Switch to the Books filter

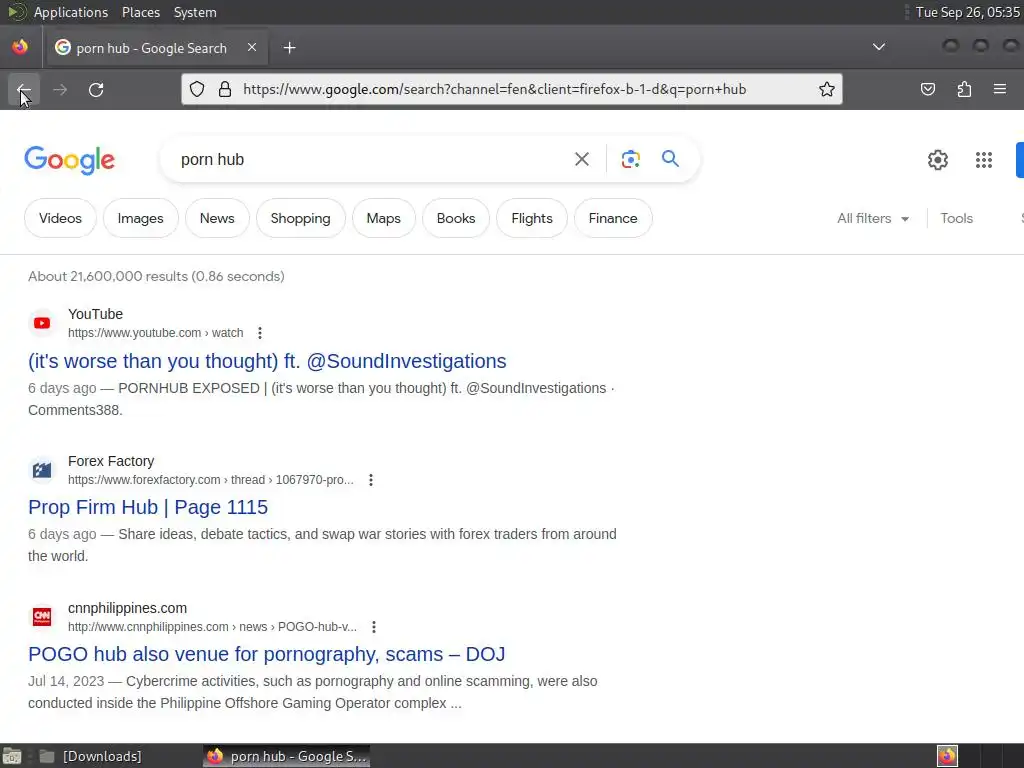tap(456, 218)
